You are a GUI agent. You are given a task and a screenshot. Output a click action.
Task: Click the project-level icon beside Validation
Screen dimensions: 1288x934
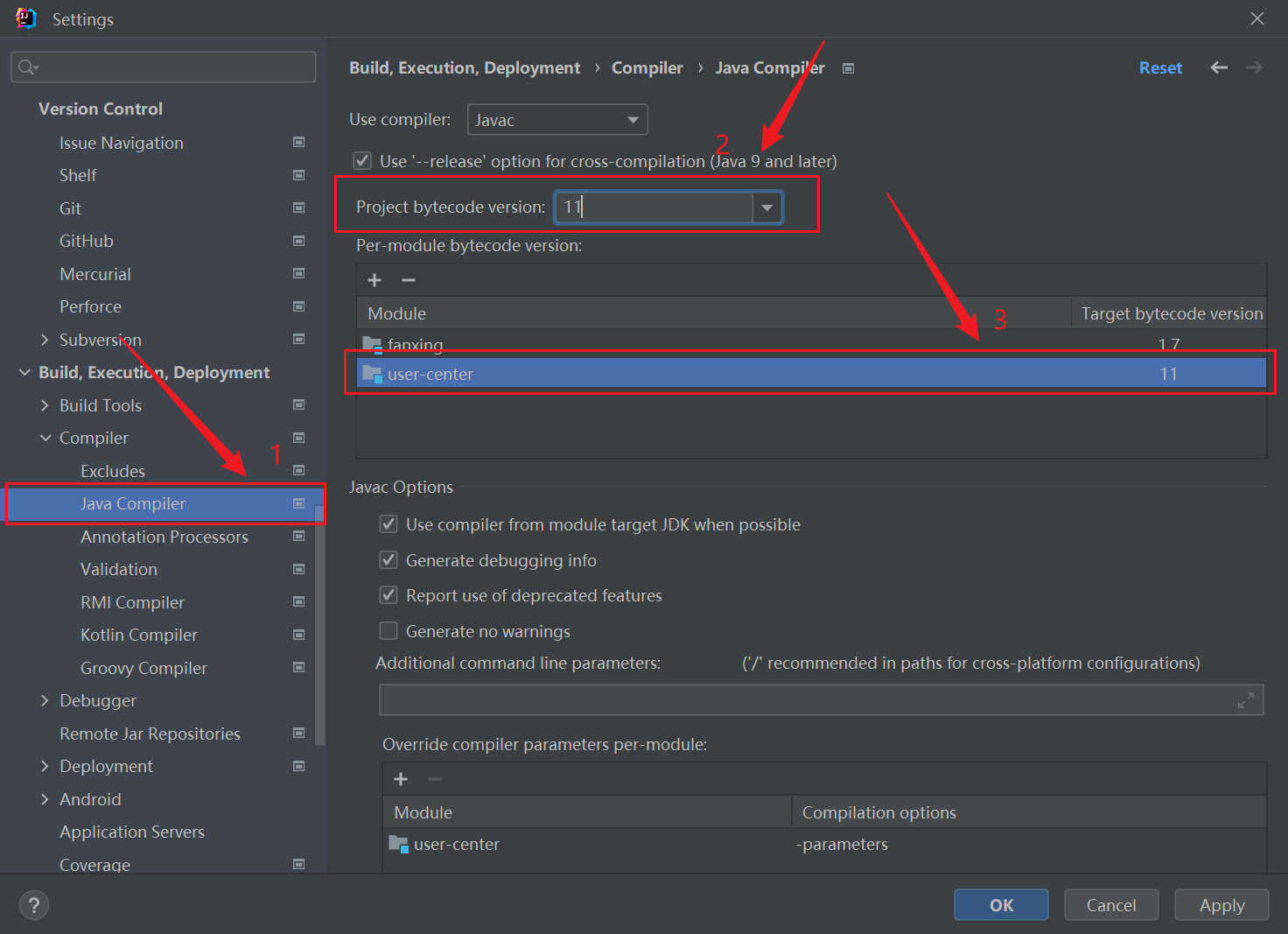(x=298, y=569)
